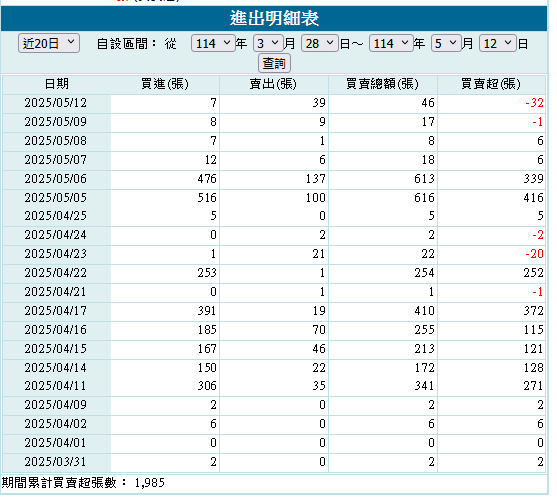Click the red -2 net value
This screenshot has width=557, height=499.
pos(538,235)
